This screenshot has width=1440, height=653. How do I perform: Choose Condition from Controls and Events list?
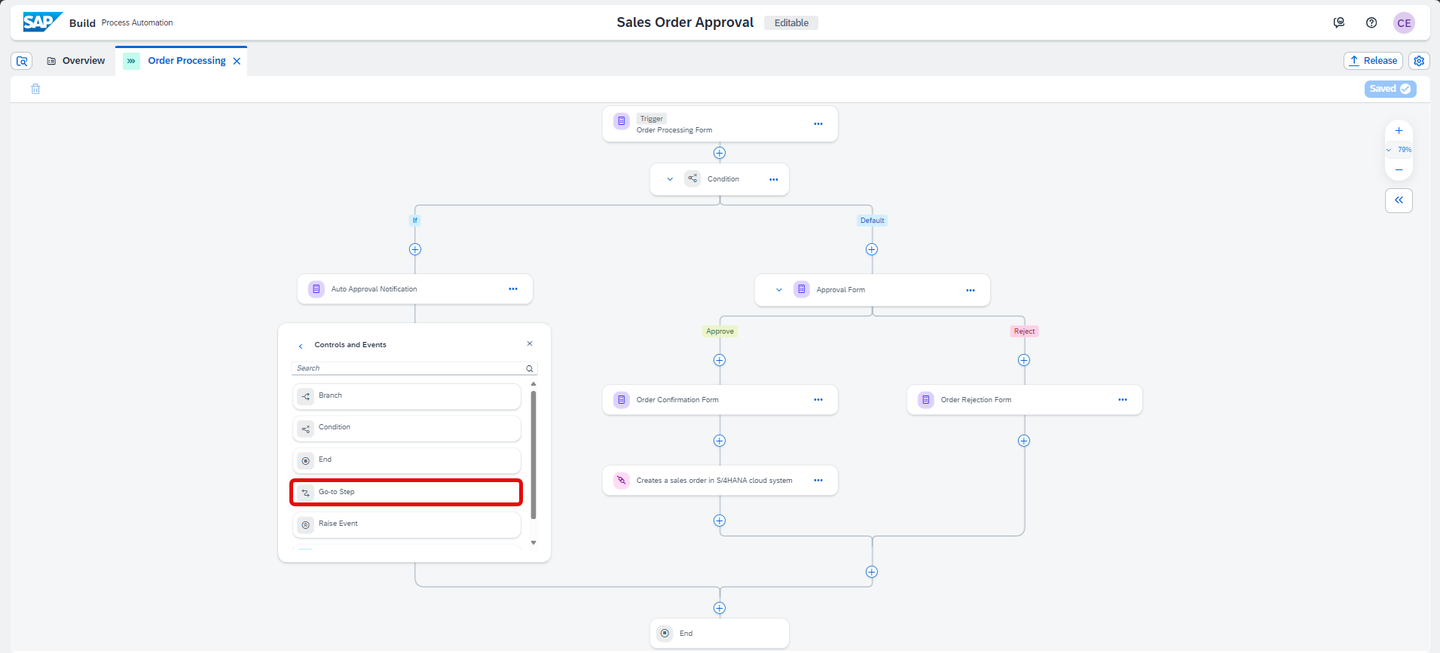(x=407, y=428)
